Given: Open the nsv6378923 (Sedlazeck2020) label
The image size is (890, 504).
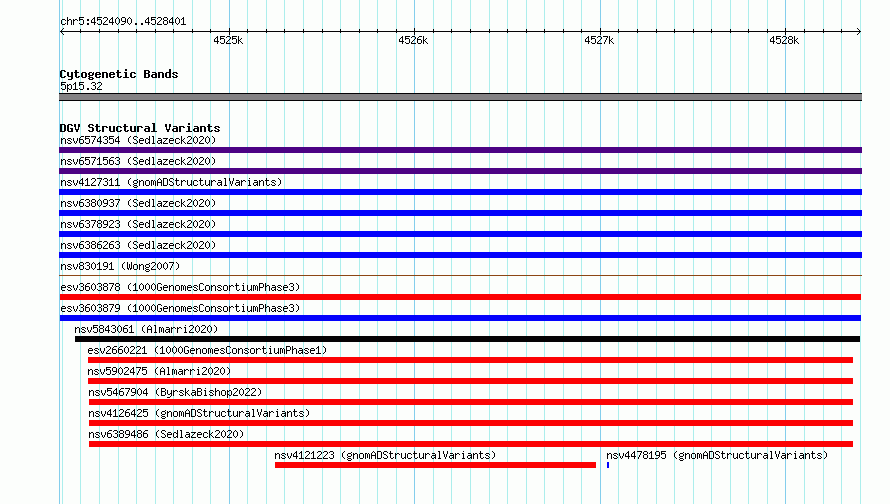Looking at the screenshot, I should tap(138, 224).
